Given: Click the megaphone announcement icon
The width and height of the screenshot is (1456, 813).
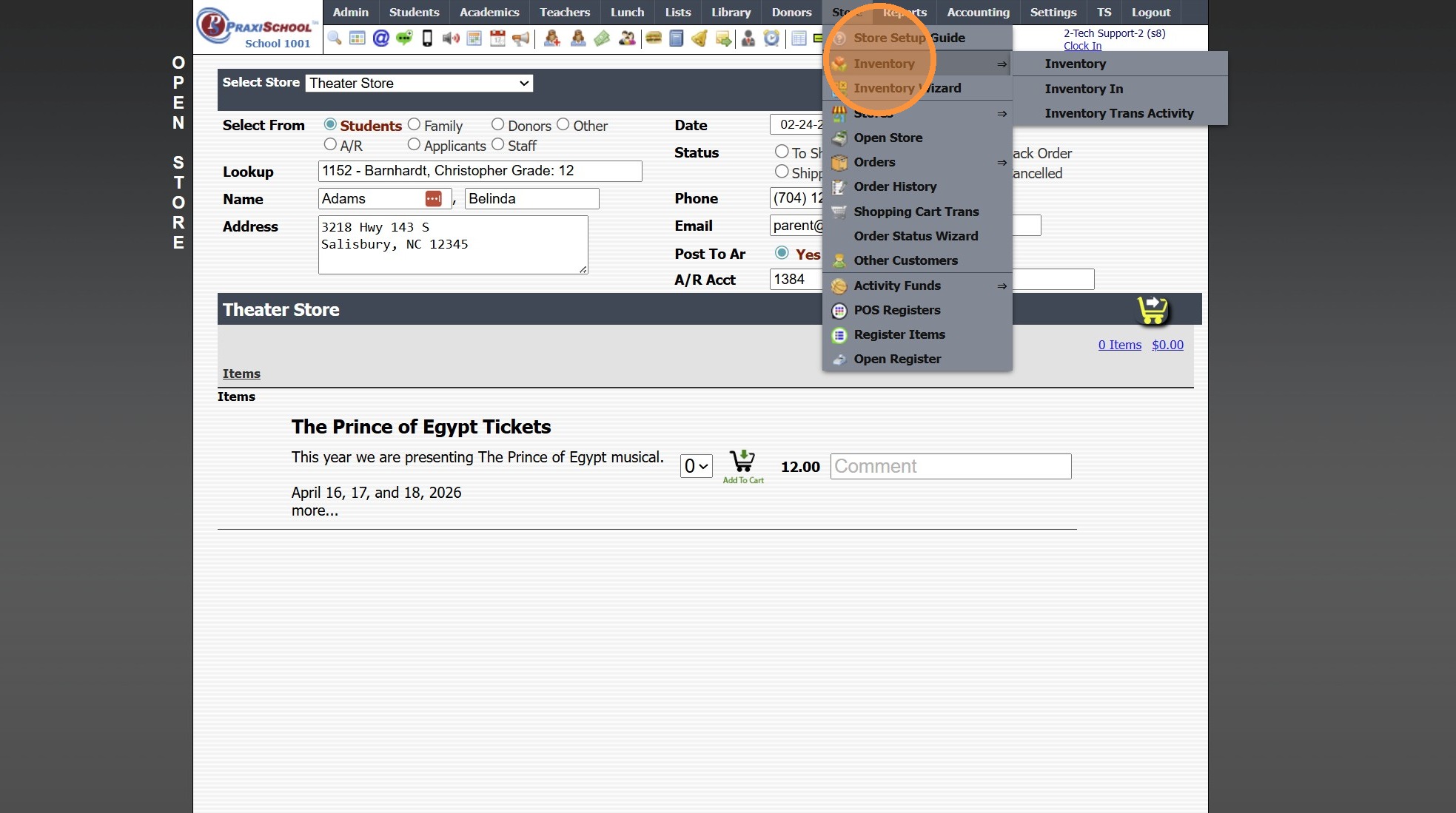Looking at the screenshot, I should tap(521, 38).
